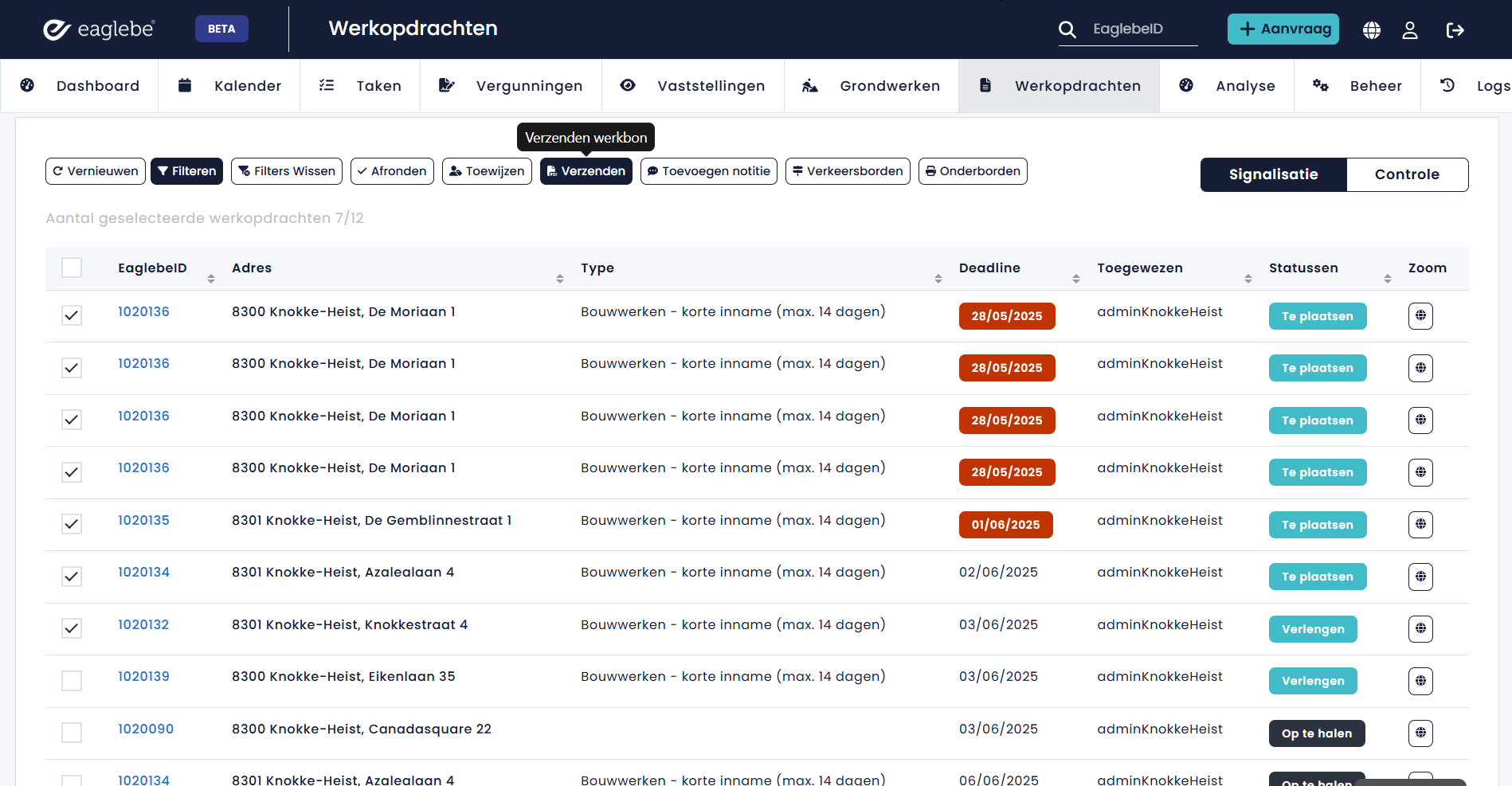
Task: Open Verkeersborden
Action: tap(848, 171)
